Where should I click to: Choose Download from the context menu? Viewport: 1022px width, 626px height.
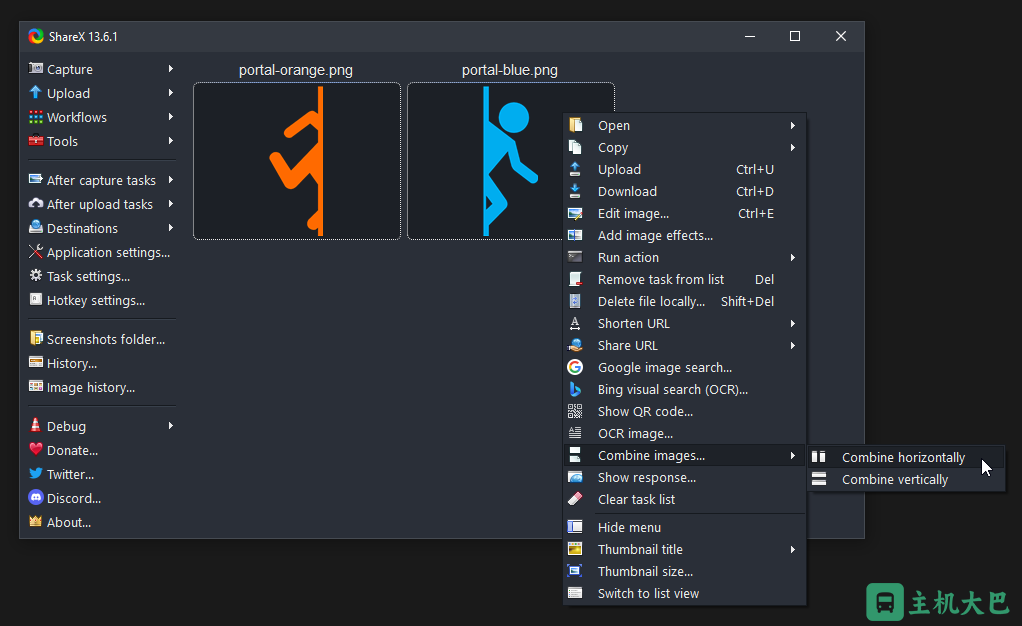[x=685, y=191]
